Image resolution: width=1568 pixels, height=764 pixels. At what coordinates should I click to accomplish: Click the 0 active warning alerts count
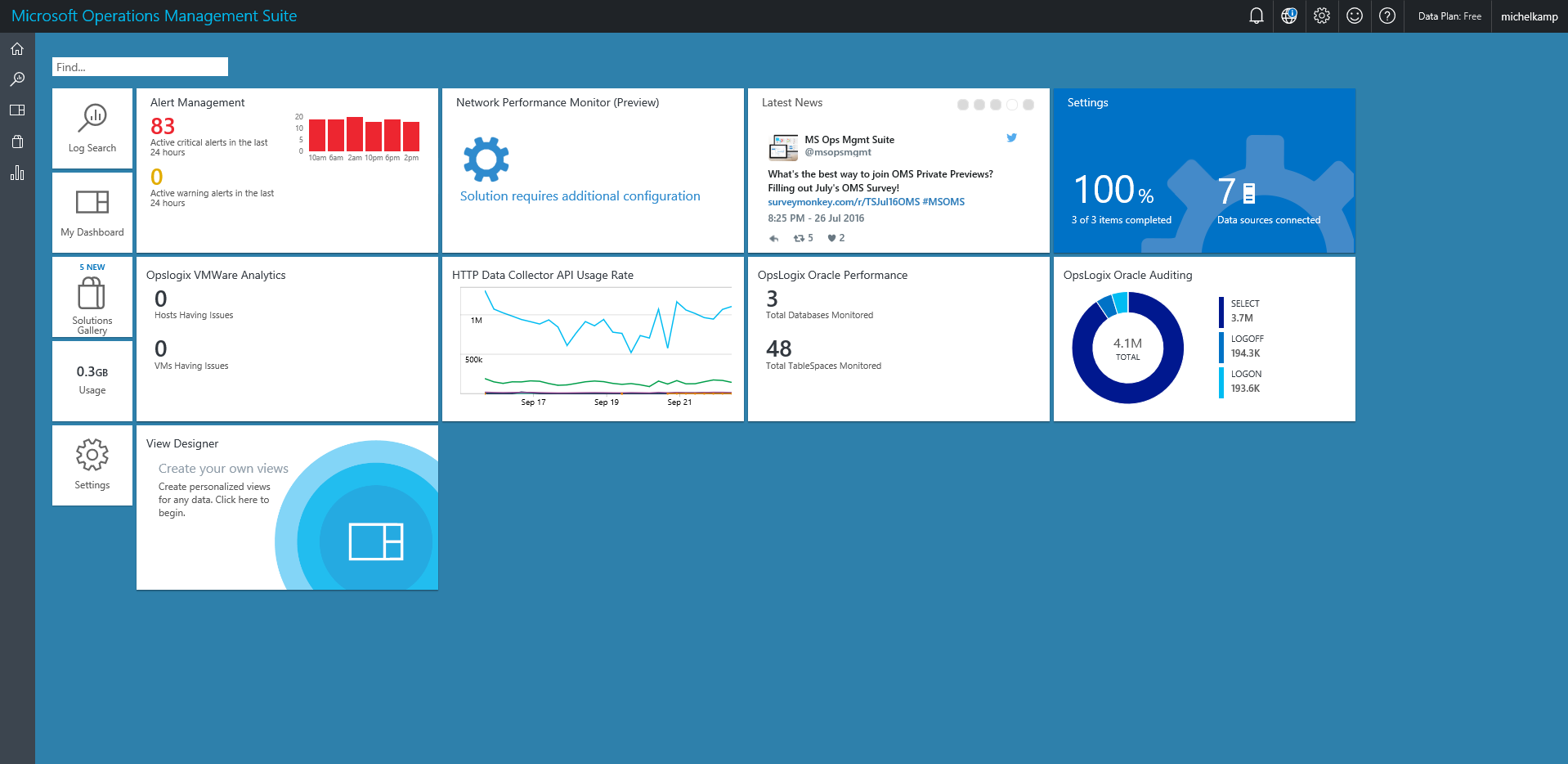[157, 177]
